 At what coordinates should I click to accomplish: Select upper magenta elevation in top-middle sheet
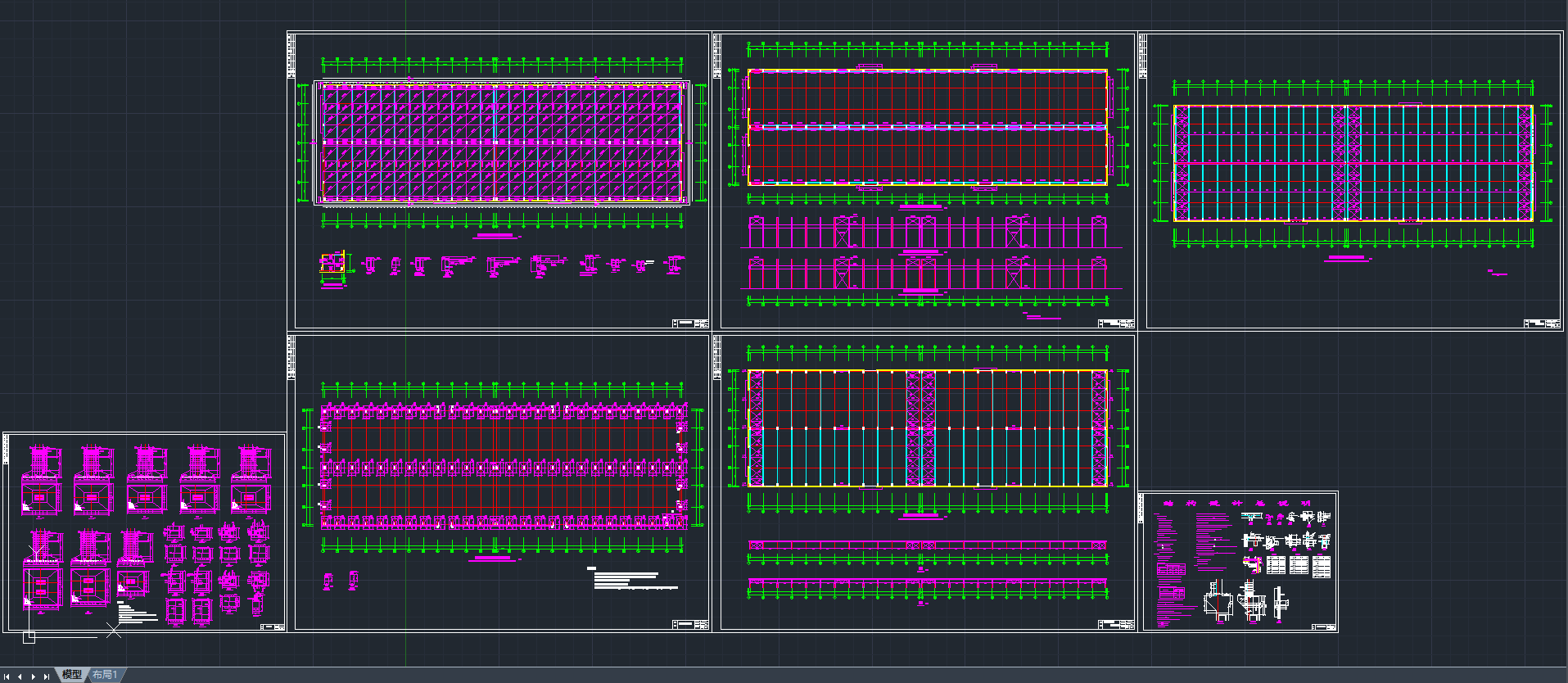927,233
